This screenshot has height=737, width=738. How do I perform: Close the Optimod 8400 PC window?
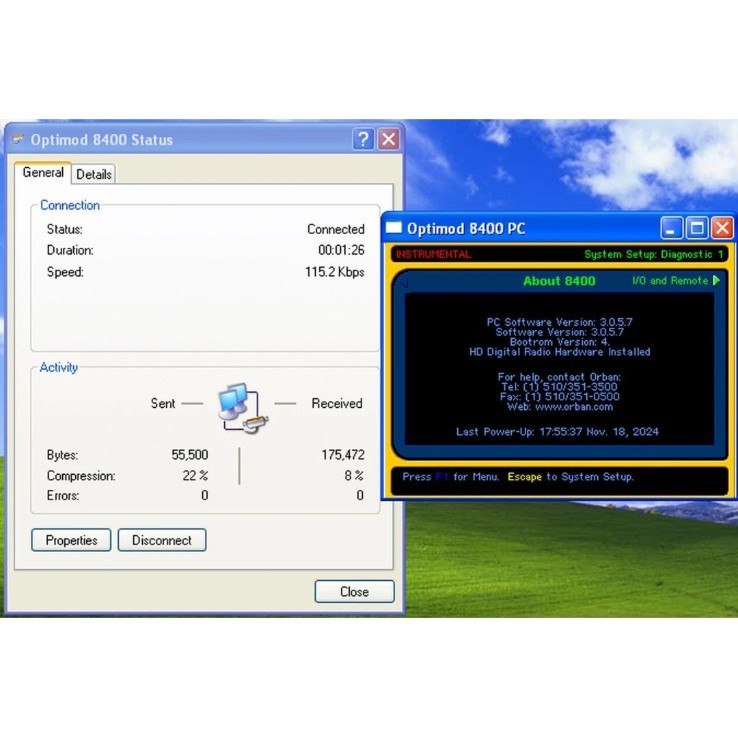[x=721, y=228]
